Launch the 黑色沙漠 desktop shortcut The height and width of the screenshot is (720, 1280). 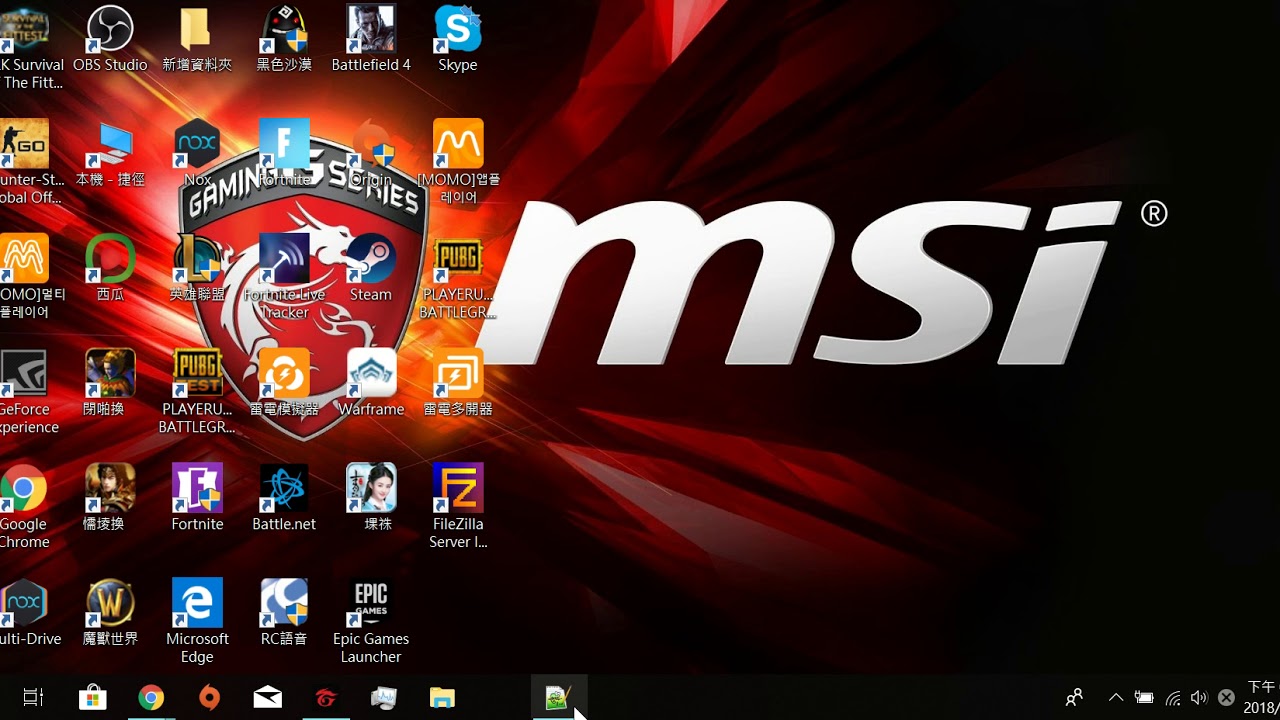click(284, 38)
